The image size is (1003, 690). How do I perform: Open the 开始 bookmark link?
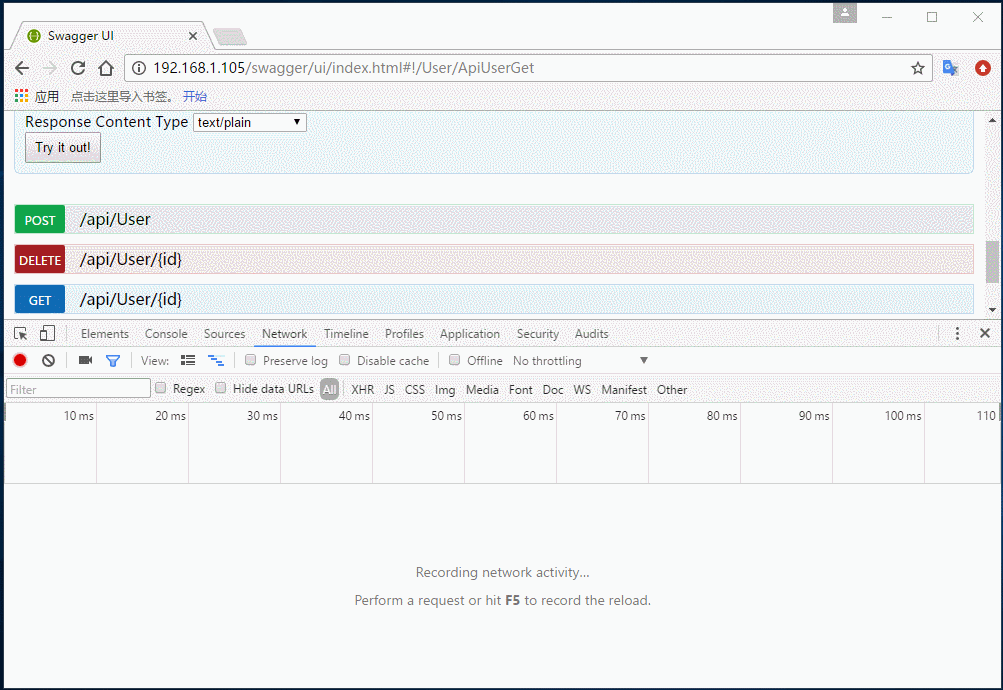point(194,96)
